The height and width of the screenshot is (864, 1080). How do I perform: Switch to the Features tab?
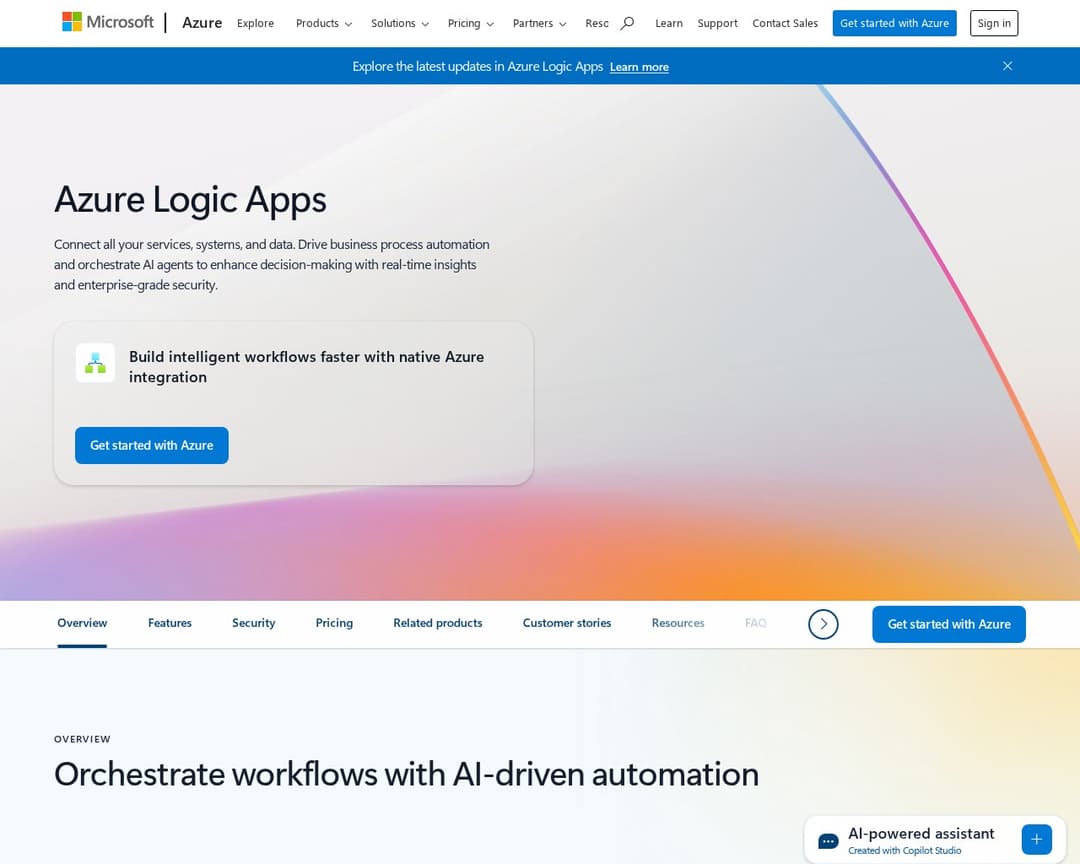(169, 623)
